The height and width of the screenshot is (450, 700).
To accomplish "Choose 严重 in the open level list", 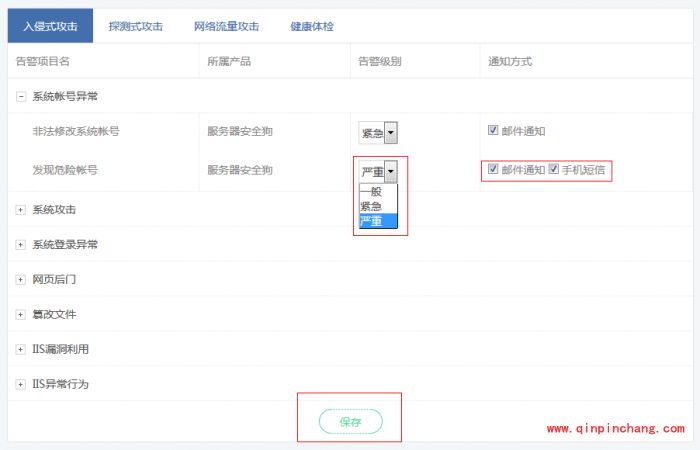I will [x=378, y=221].
